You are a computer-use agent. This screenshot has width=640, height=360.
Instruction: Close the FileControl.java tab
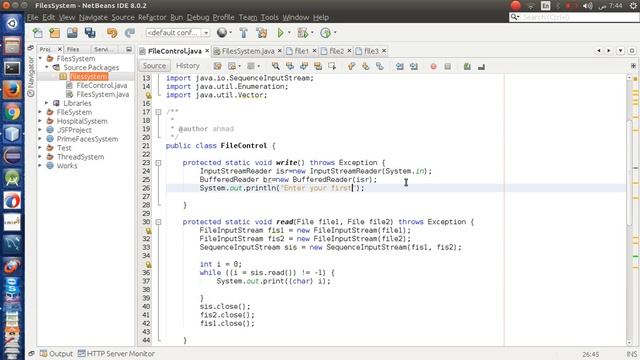[207, 51]
